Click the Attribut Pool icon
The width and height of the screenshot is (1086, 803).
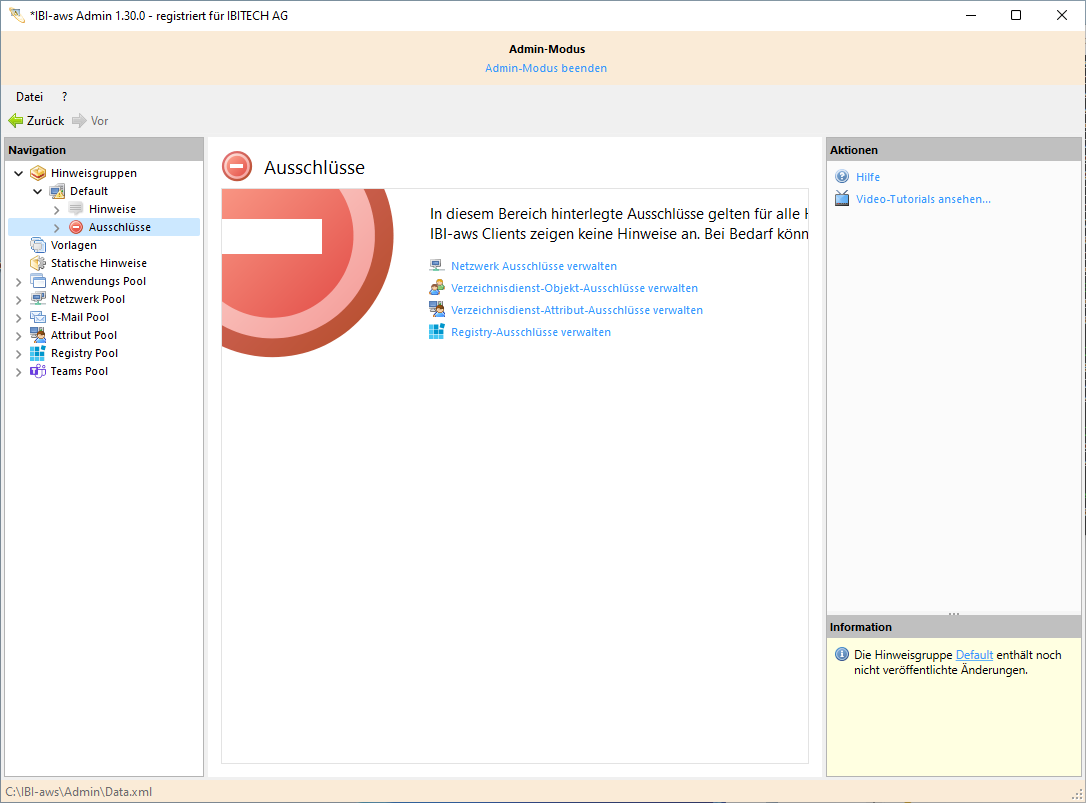click(x=38, y=335)
